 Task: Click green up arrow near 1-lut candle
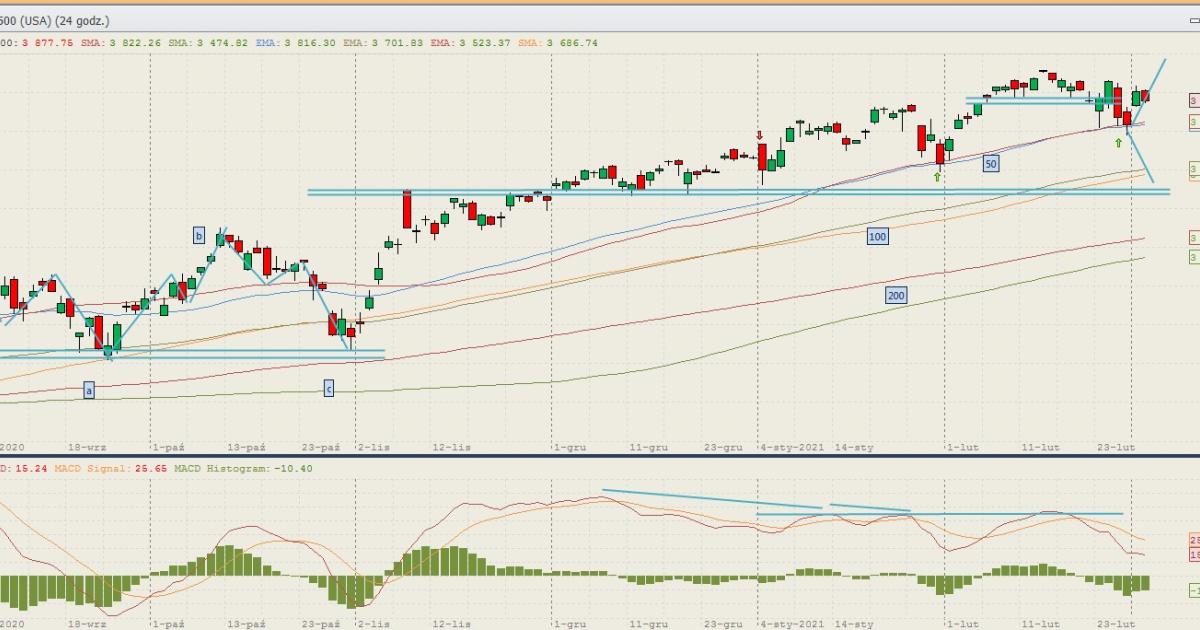[x=938, y=177]
